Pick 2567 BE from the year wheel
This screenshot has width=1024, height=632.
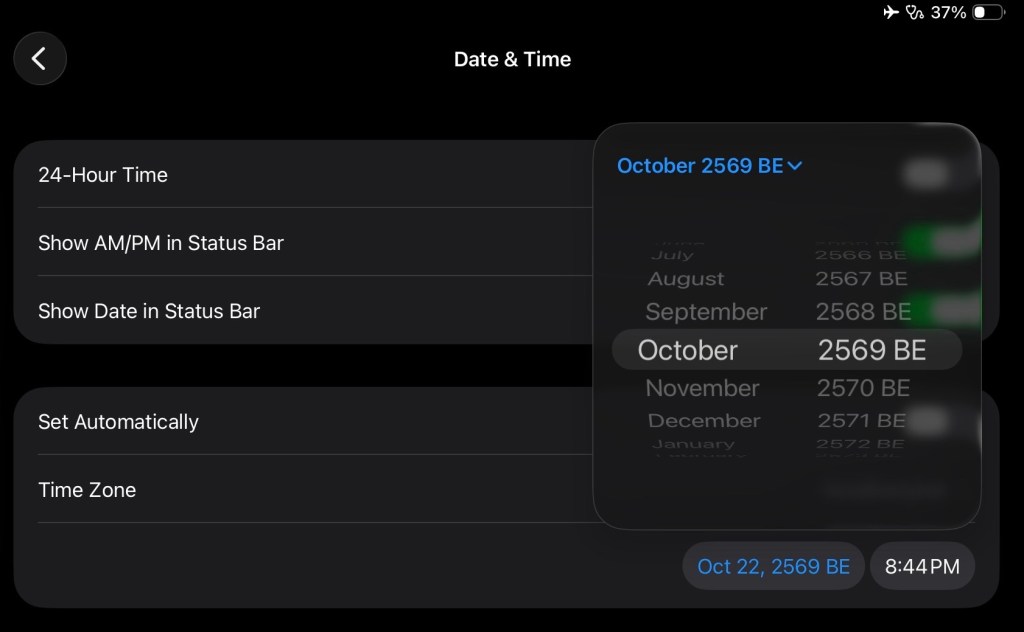861,279
